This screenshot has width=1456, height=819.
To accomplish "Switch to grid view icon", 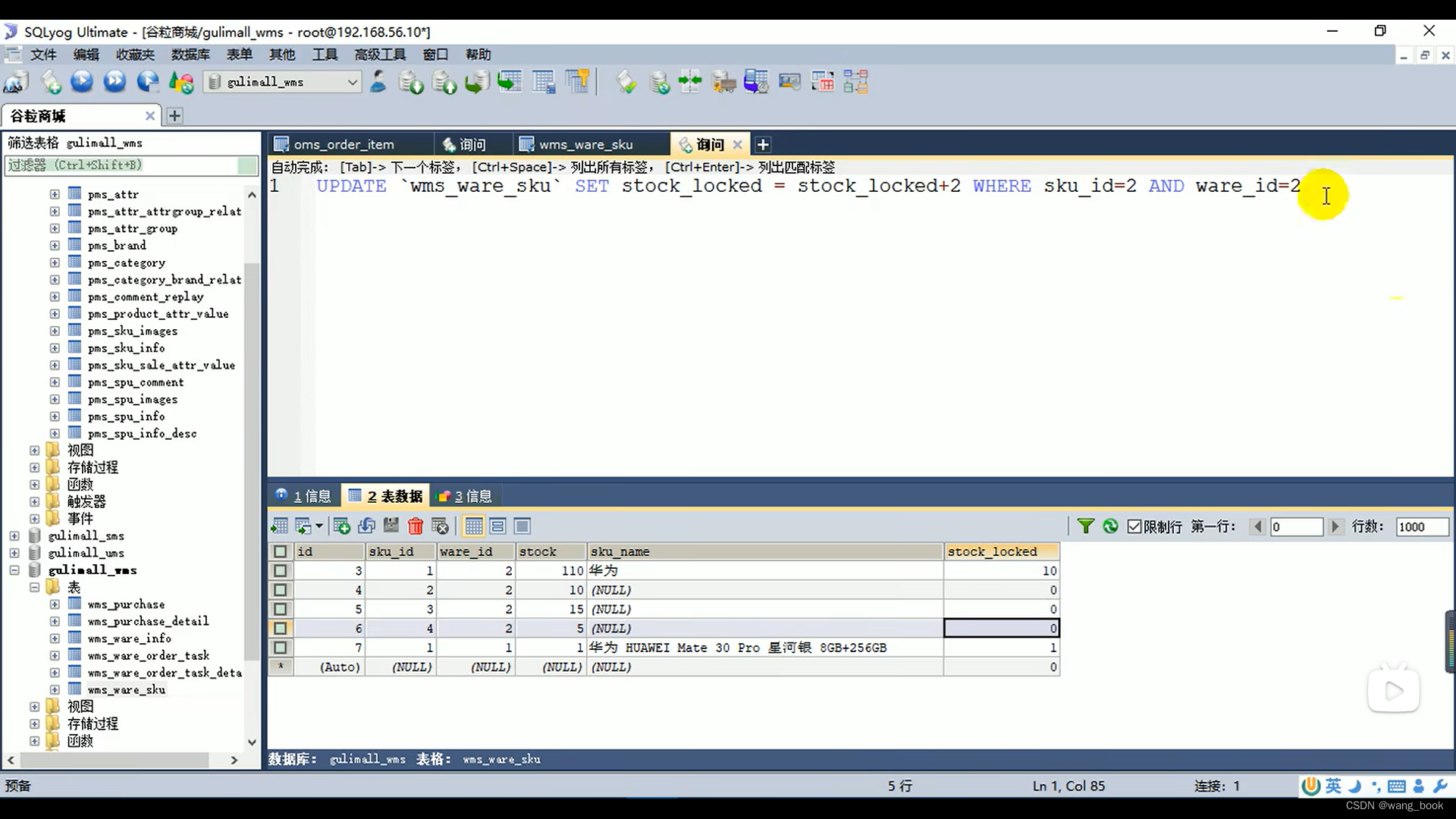I will pyautogui.click(x=474, y=526).
